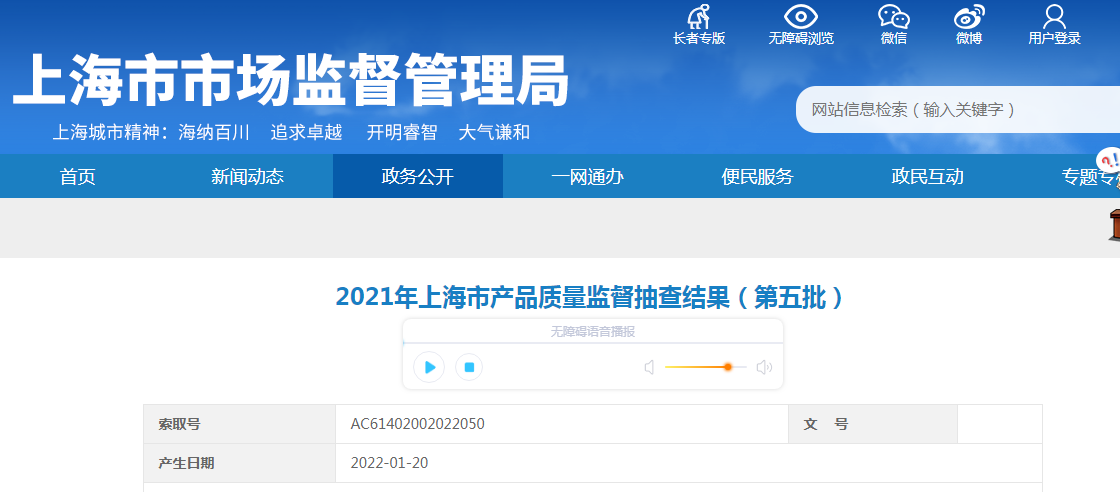Screen dimensions: 1120x492
Task: Open the 一网通办 menu item
Action: [x=588, y=176]
